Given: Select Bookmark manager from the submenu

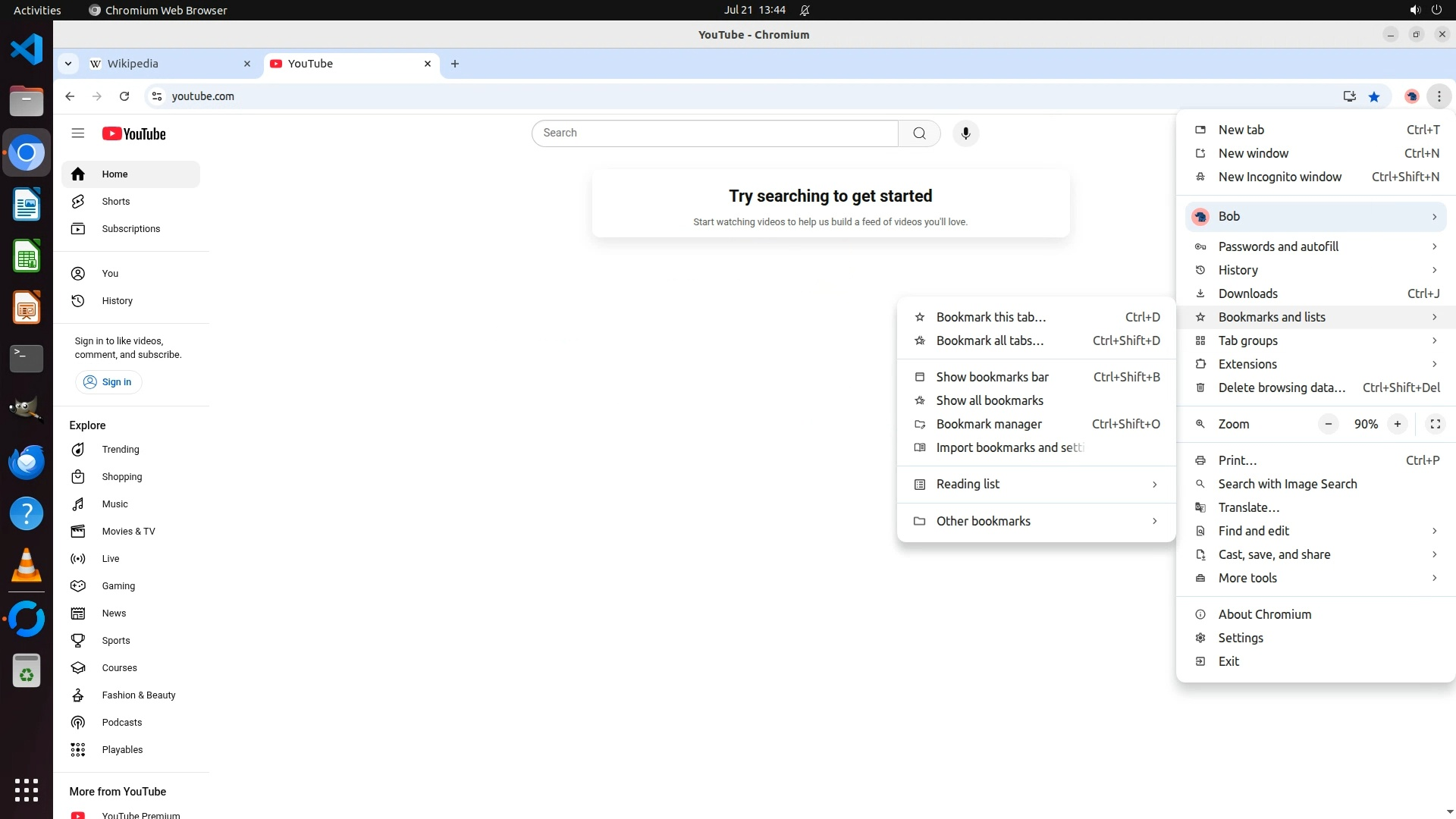Looking at the screenshot, I should [989, 424].
